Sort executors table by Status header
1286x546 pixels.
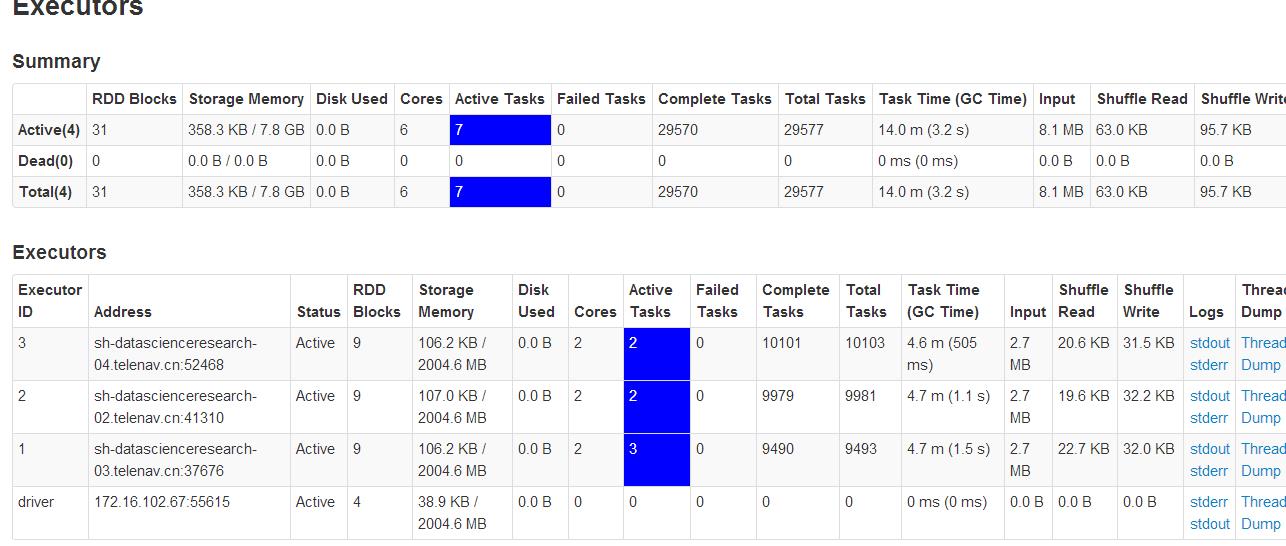[x=319, y=312]
